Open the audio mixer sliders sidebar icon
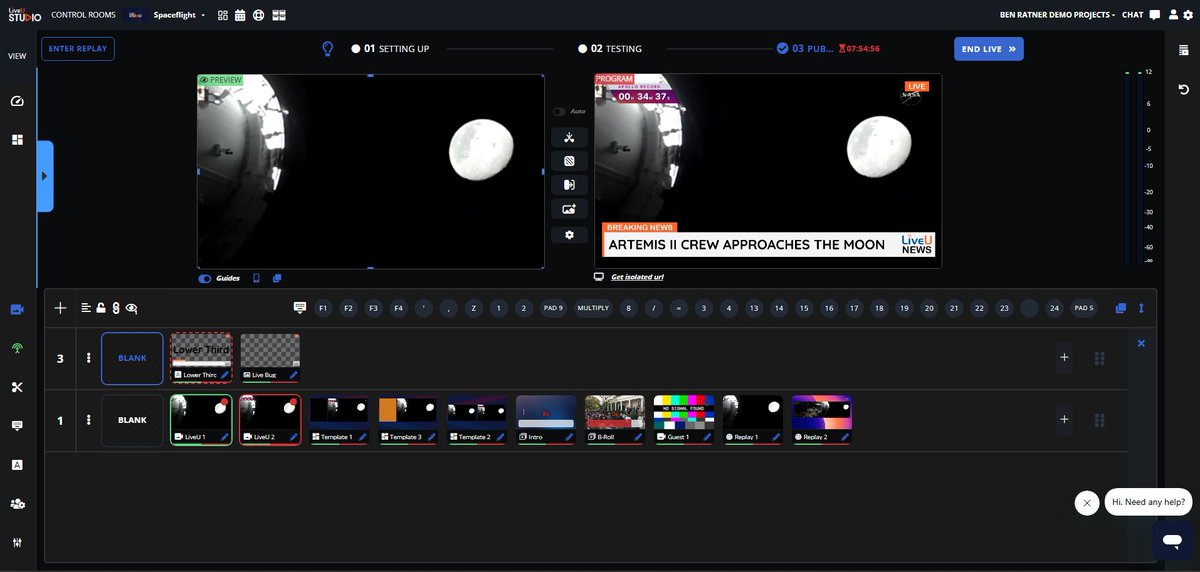Viewport: 1200px width, 572px height. click(x=17, y=542)
